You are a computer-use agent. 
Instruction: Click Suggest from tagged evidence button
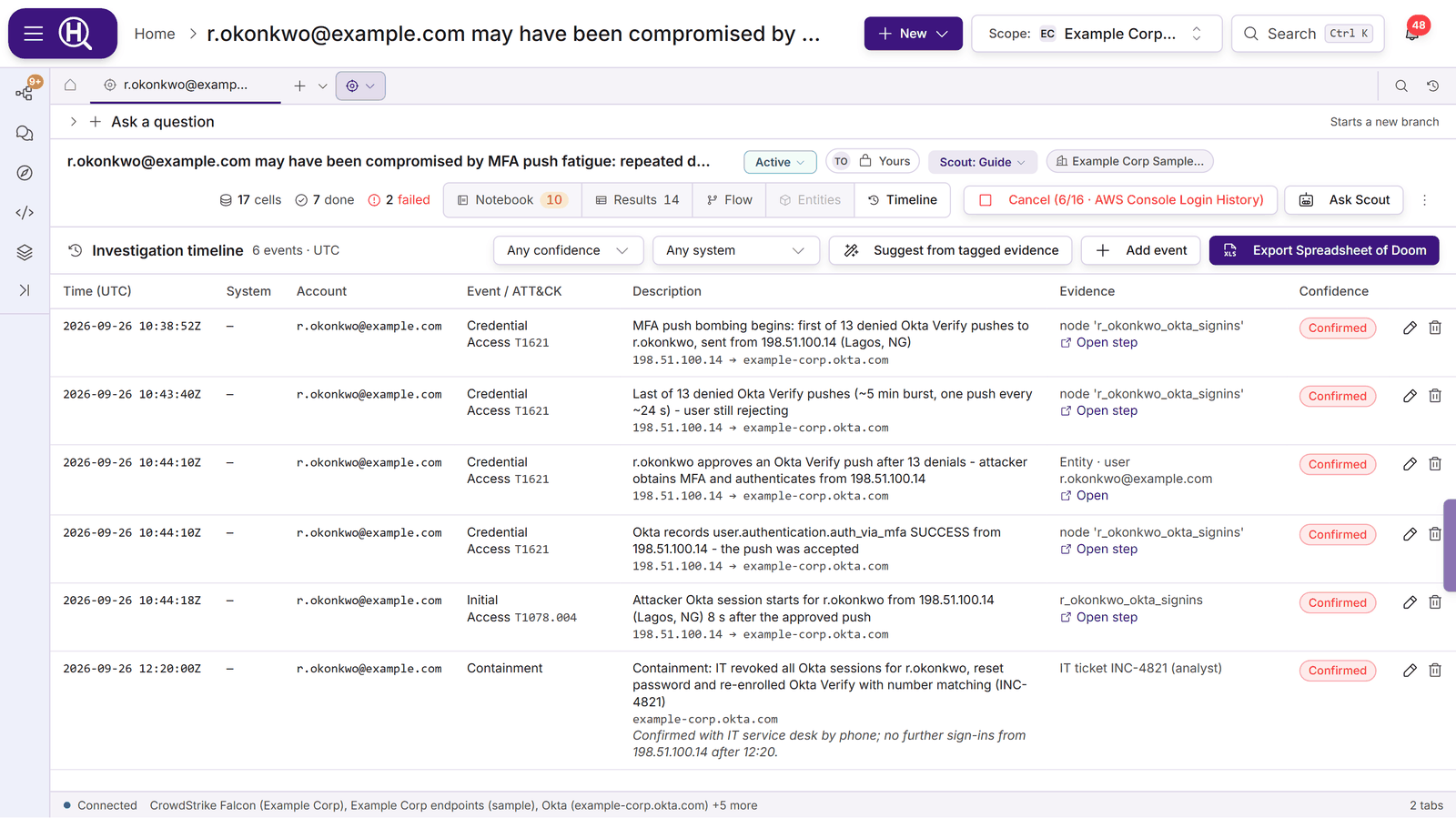(950, 250)
